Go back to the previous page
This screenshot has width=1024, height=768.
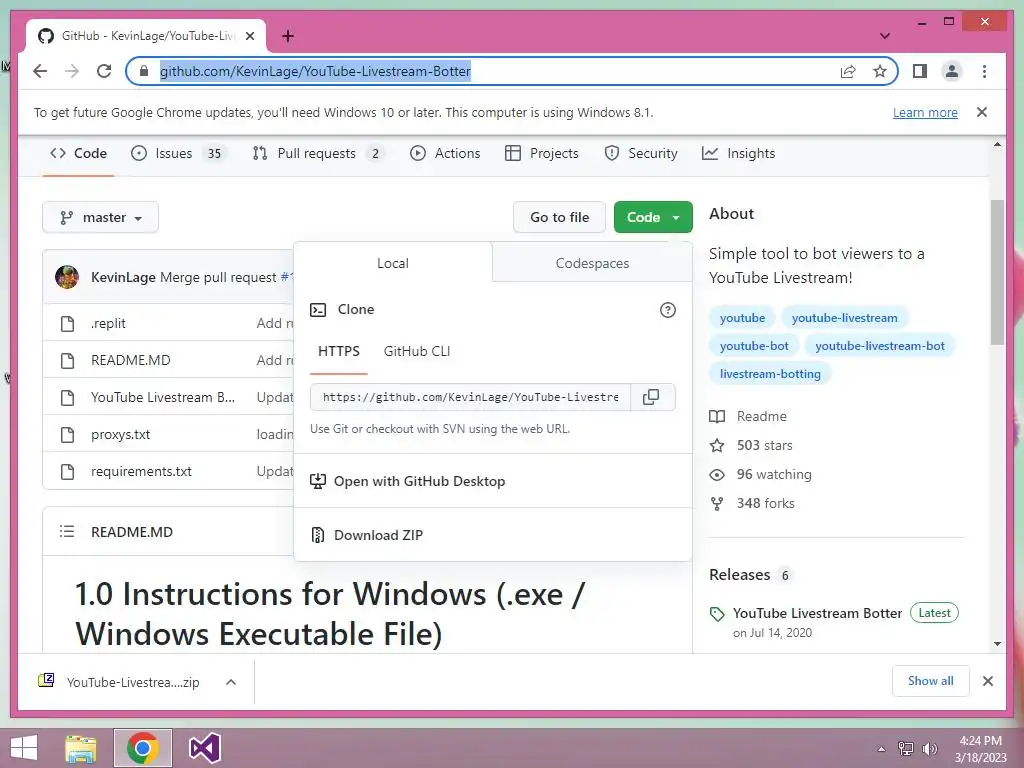pyautogui.click(x=40, y=71)
